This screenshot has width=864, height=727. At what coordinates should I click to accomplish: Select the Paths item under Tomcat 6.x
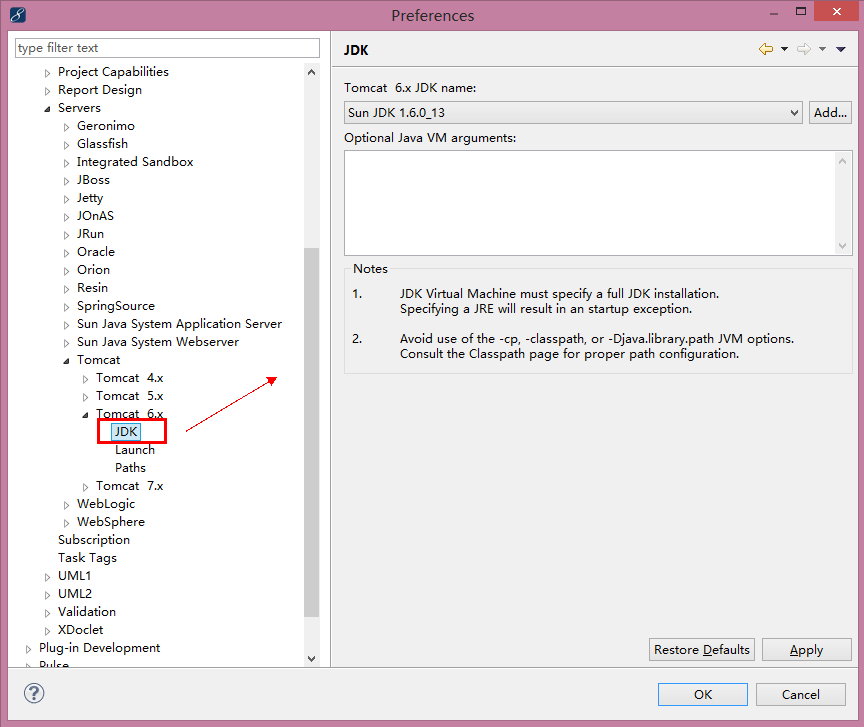[131, 468]
